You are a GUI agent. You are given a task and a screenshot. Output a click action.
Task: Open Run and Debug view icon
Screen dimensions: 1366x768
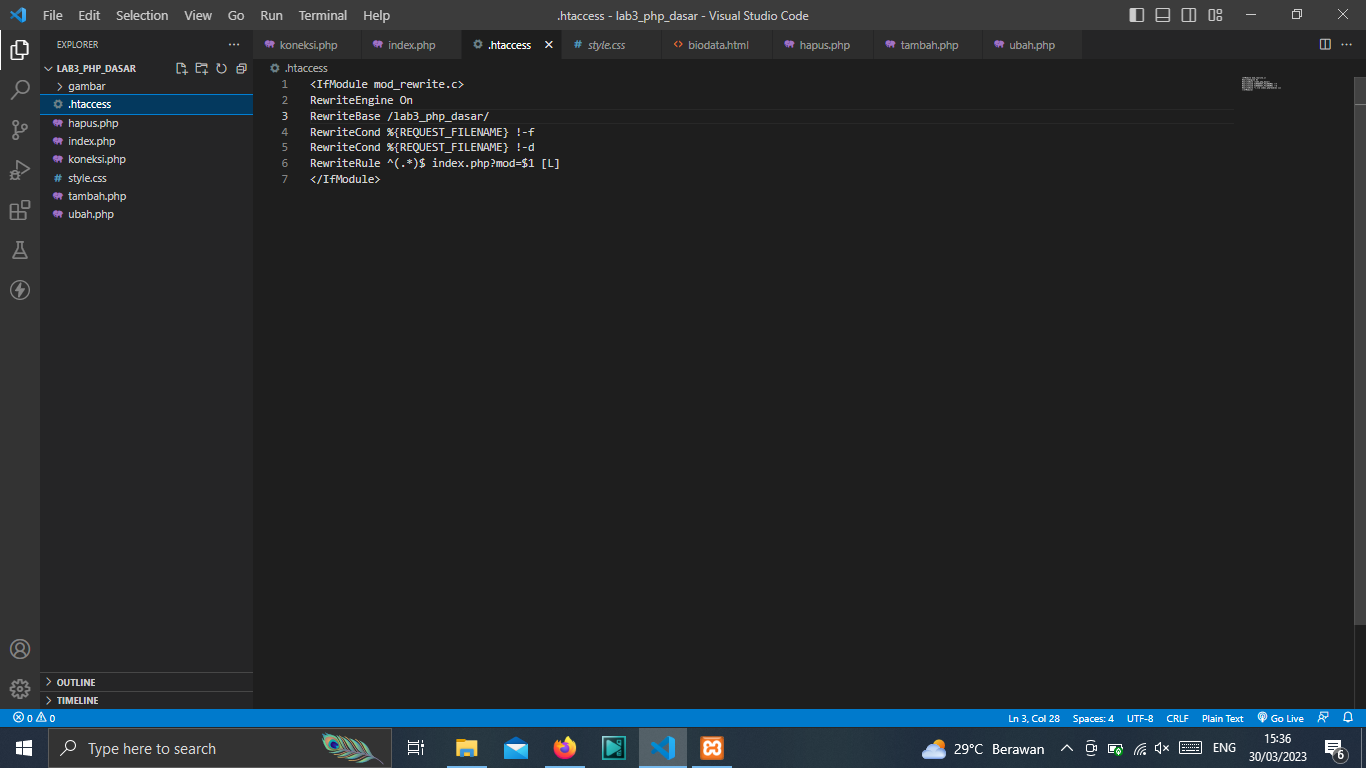pyautogui.click(x=20, y=170)
